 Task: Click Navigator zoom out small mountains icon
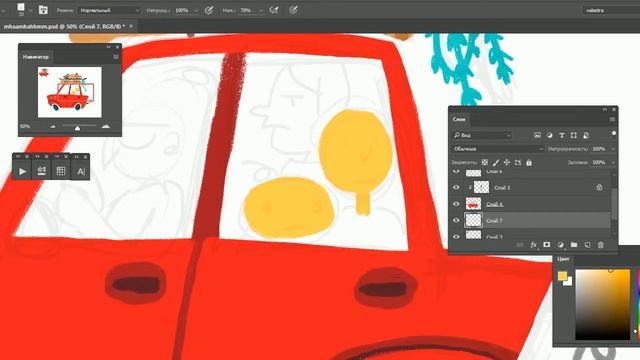click(x=53, y=127)
